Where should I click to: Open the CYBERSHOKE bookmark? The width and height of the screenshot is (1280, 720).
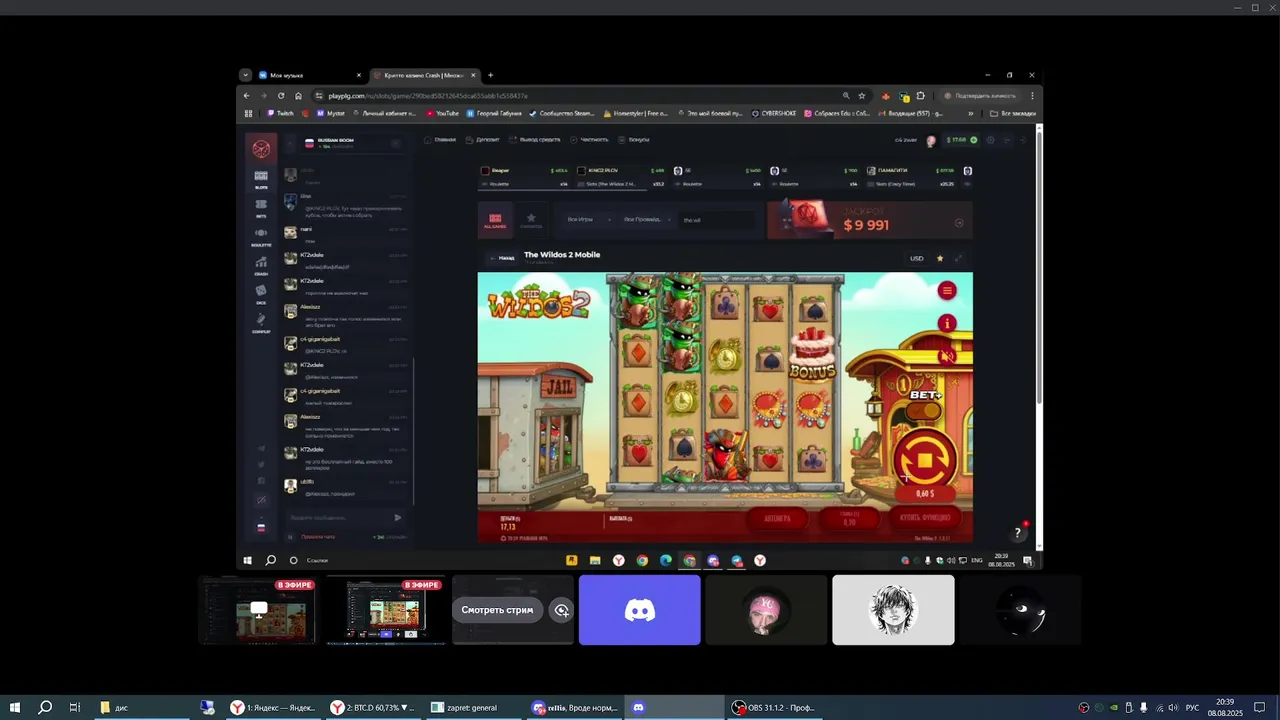[774, 114]
